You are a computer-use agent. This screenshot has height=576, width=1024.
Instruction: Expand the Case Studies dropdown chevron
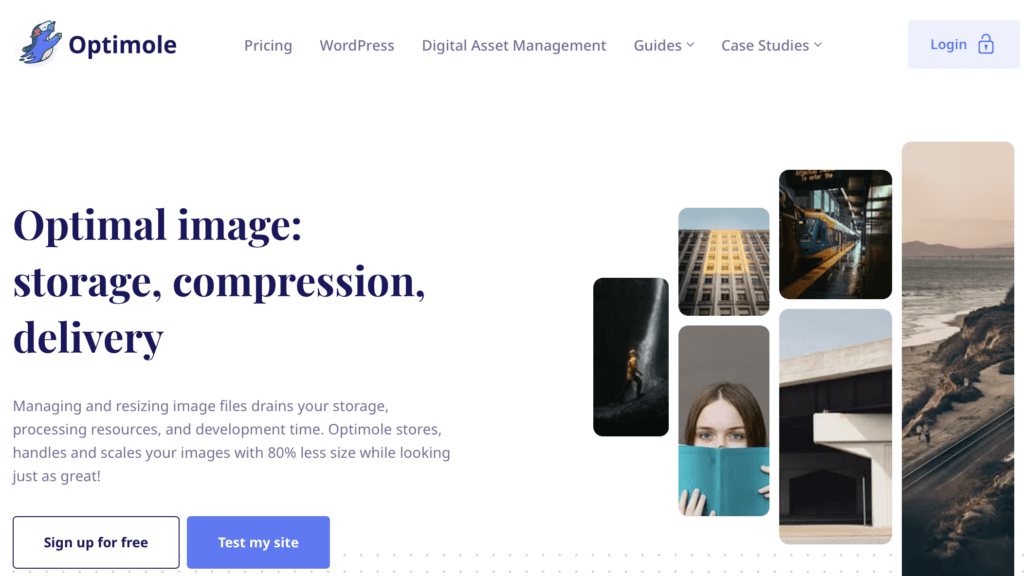pos(818,45)
